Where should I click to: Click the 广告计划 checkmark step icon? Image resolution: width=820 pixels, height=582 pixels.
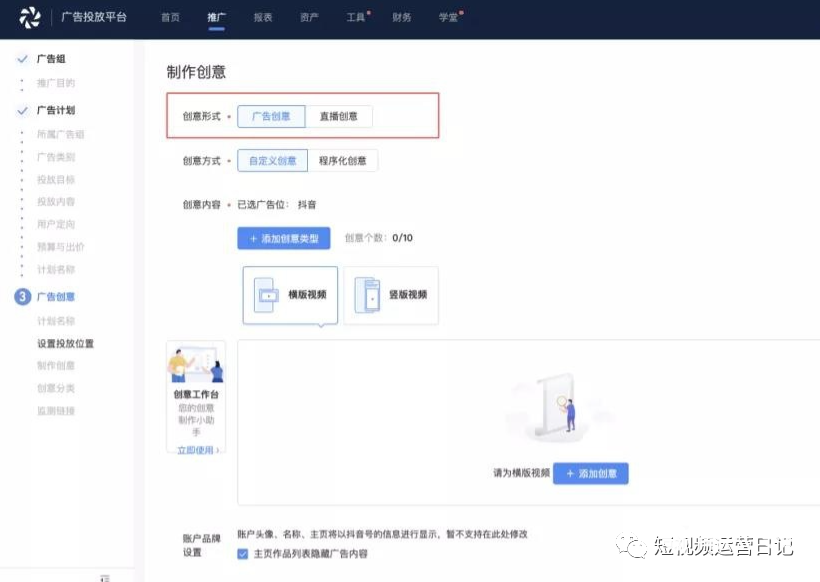click(22, 111)
